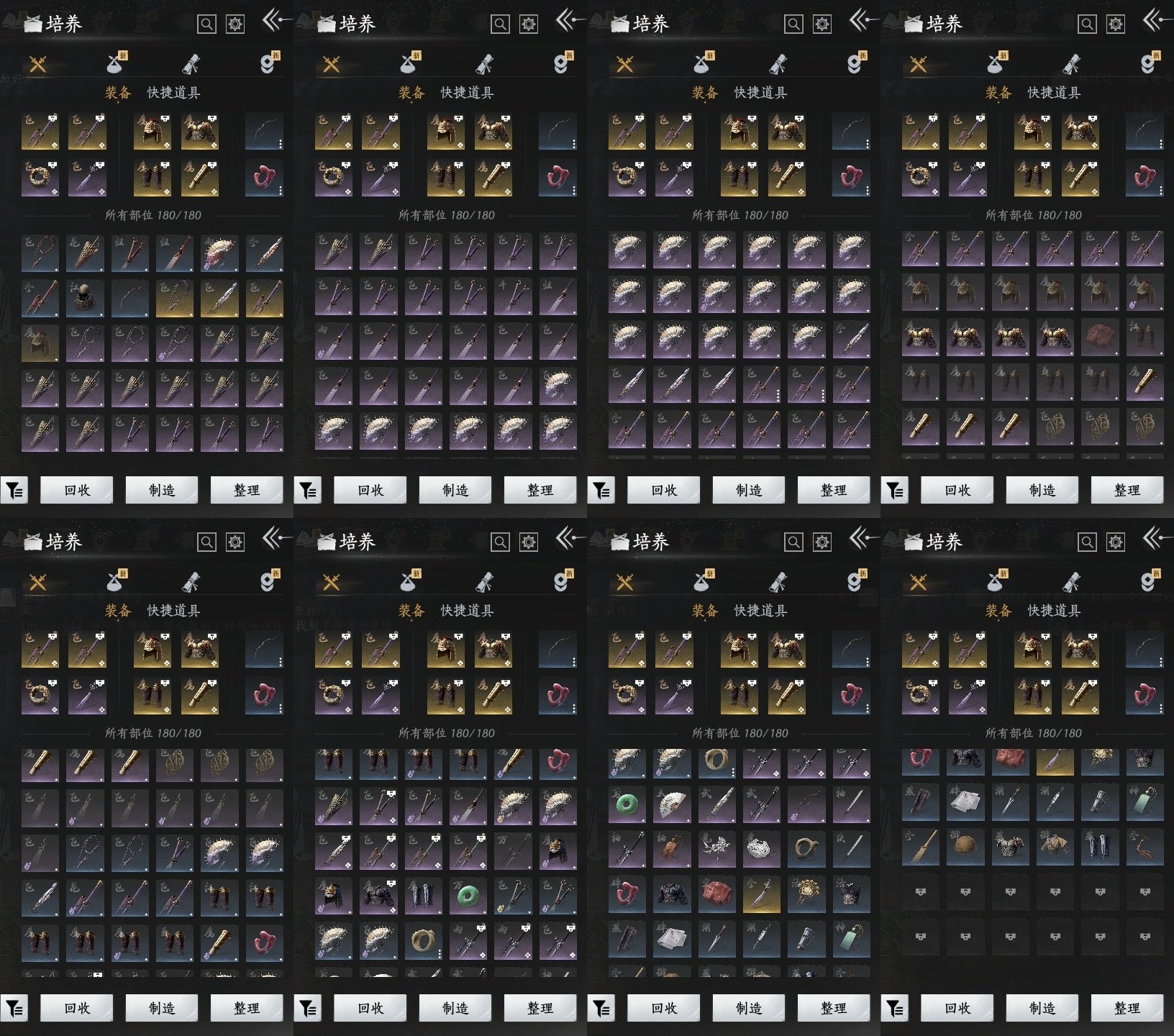This screenshot has height=1036, width=1174.
Task: Select the straw hat item in the bottom-right panel
Action: click(x=965, y=847)
